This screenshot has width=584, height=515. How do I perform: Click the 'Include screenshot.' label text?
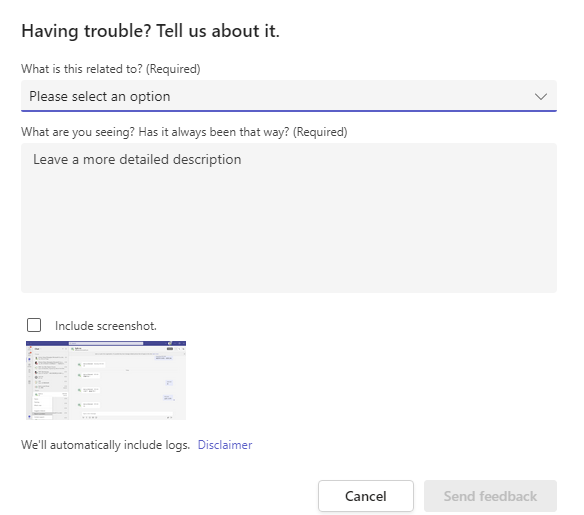coord(106,326)
